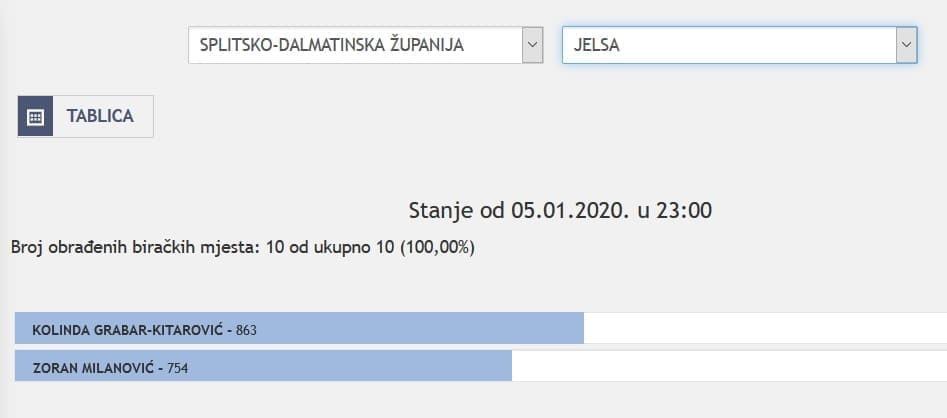Screen dimensions: 947x418
Task: Click the 754 vote count
Action: (x=177, y=368)
